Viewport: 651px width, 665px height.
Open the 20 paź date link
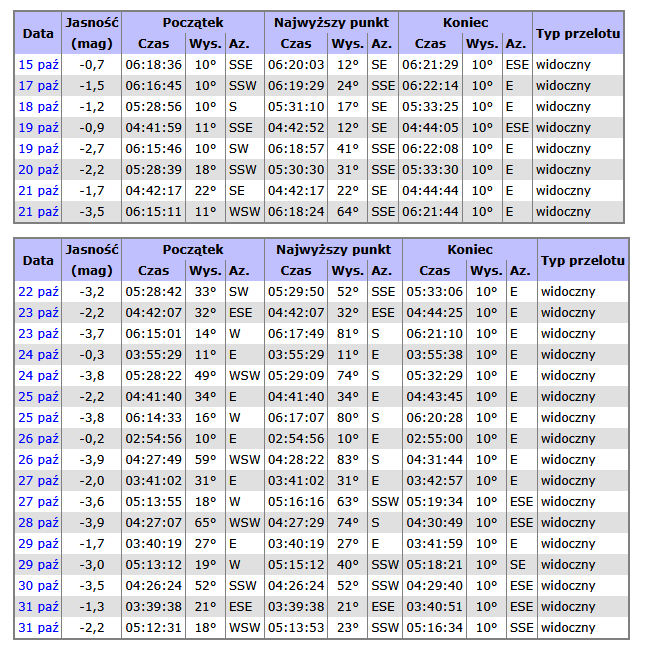pos(38,169)
